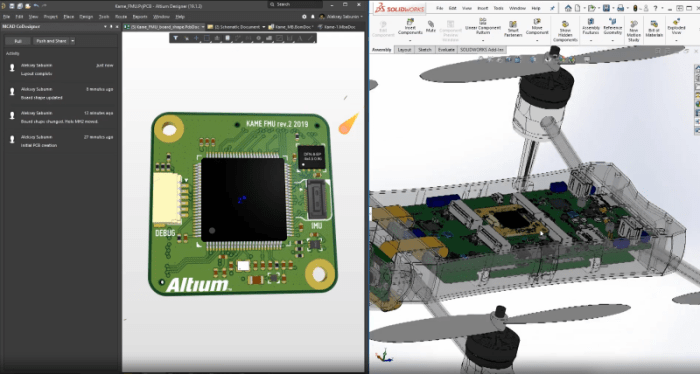Click the plus-shaped Move tool in active bar
The height and width of the screenshot is (374, 700).
click(x=196, y=38)
